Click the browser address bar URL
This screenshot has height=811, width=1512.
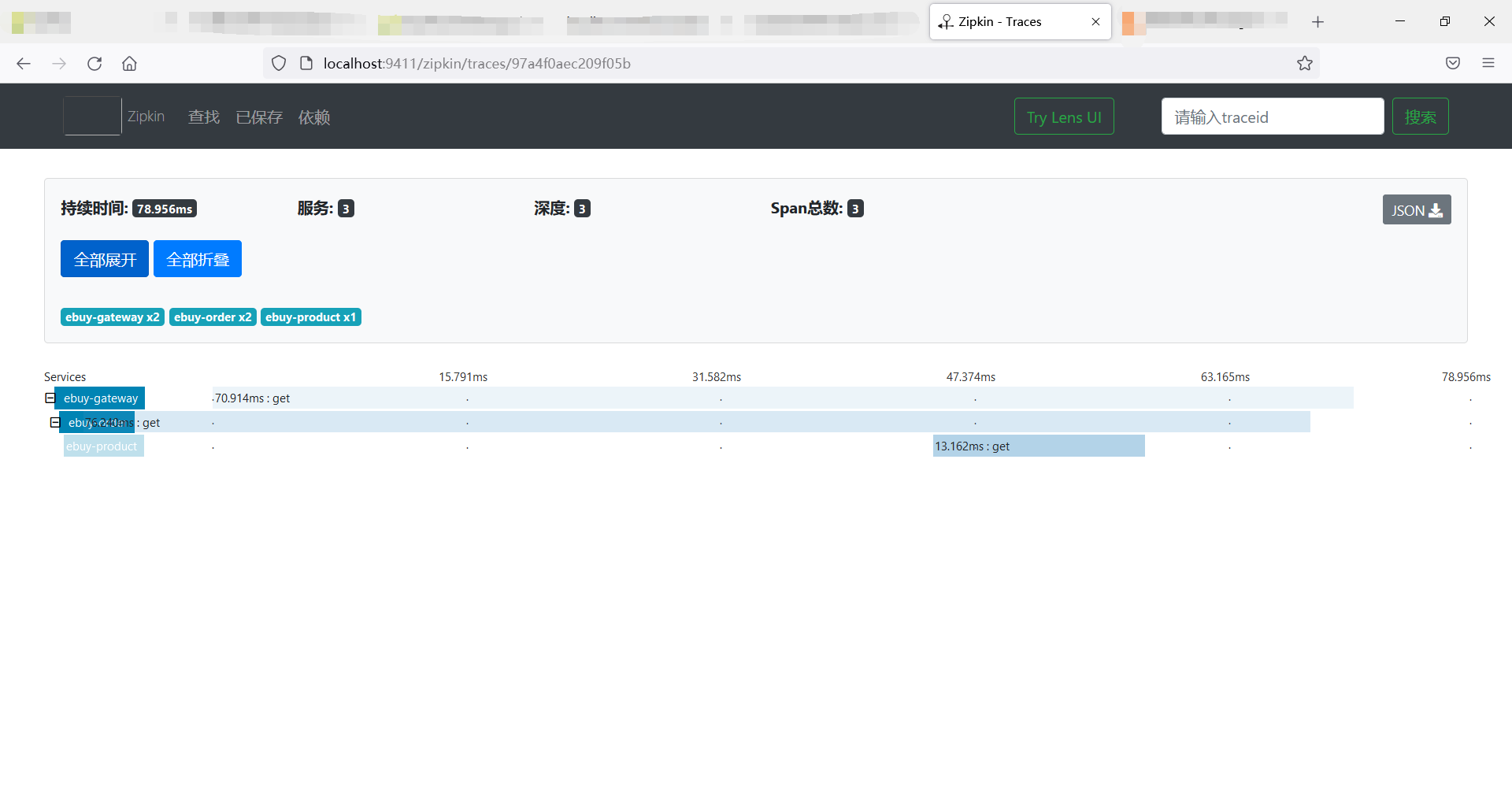coord(477,64)
